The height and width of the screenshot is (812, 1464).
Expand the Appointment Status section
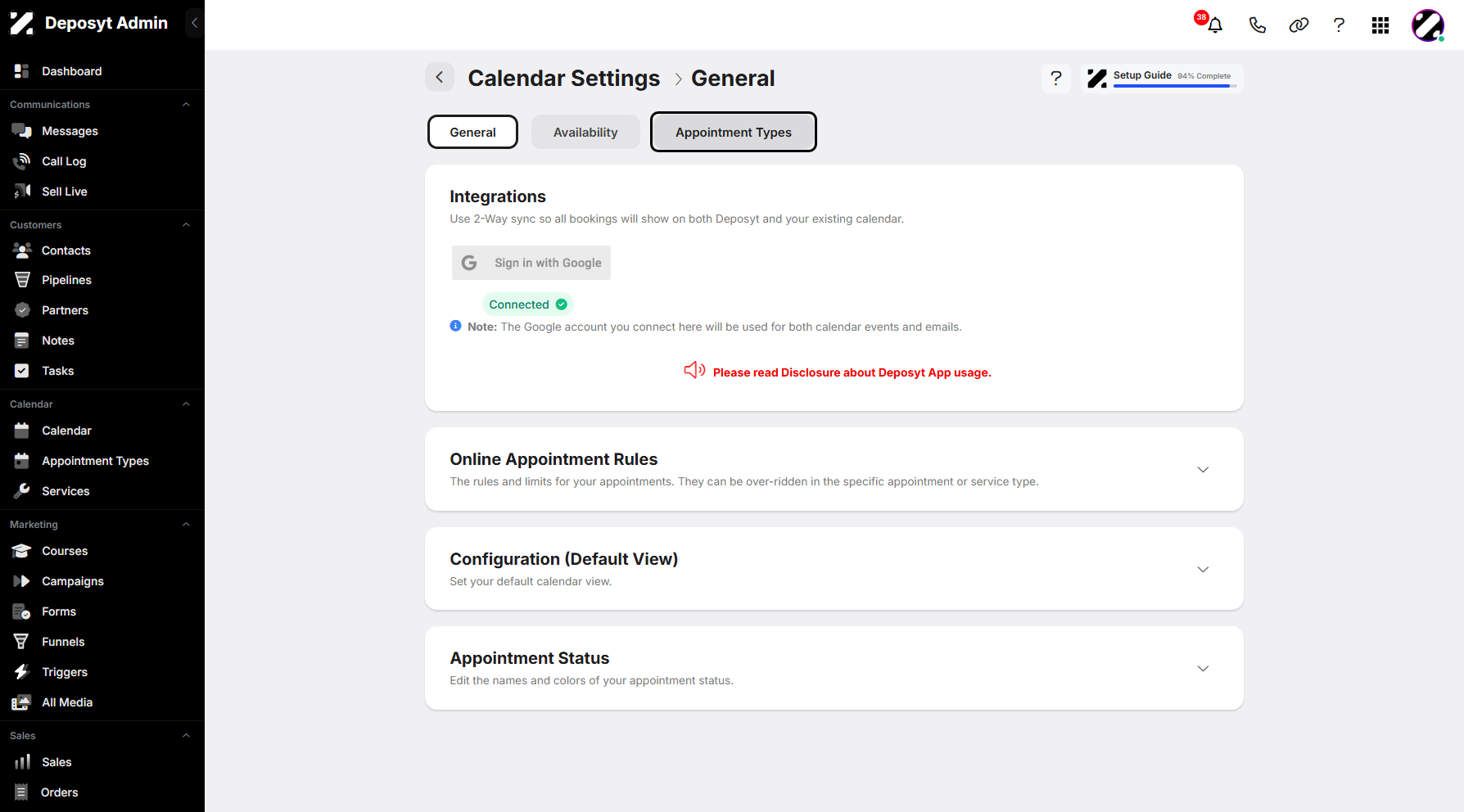1203,669
